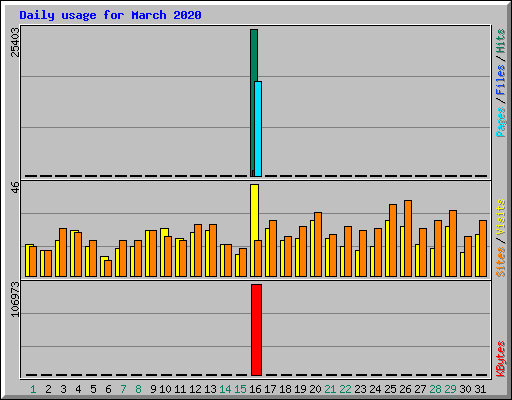Click the orange Sites bar for day 17
Screen dimensions: 512x400
(x=273, y=248)
